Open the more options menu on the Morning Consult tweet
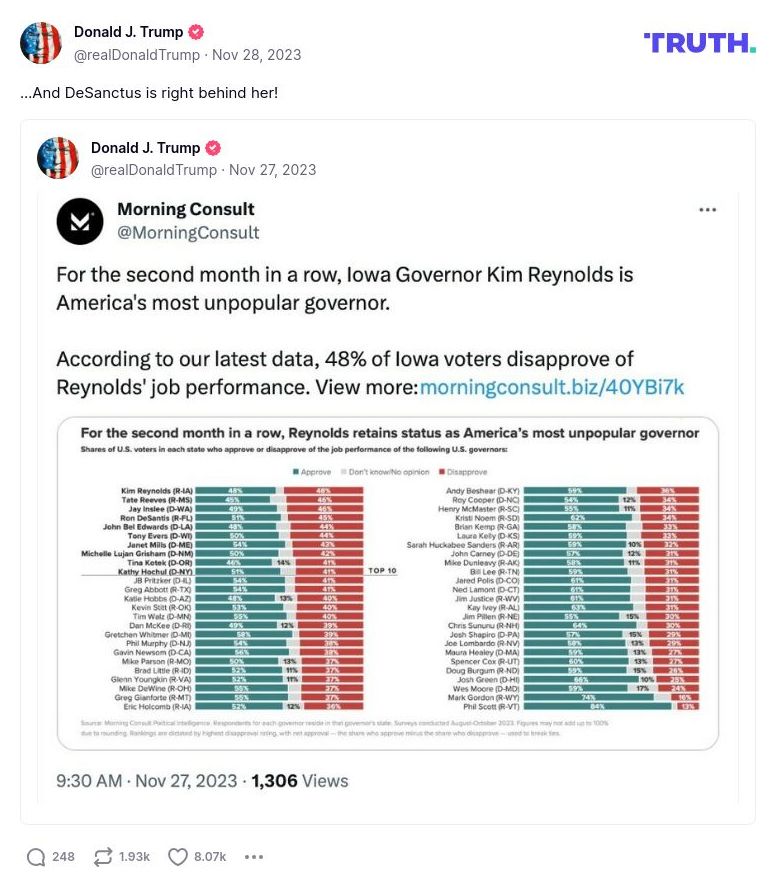 (709, 210)
